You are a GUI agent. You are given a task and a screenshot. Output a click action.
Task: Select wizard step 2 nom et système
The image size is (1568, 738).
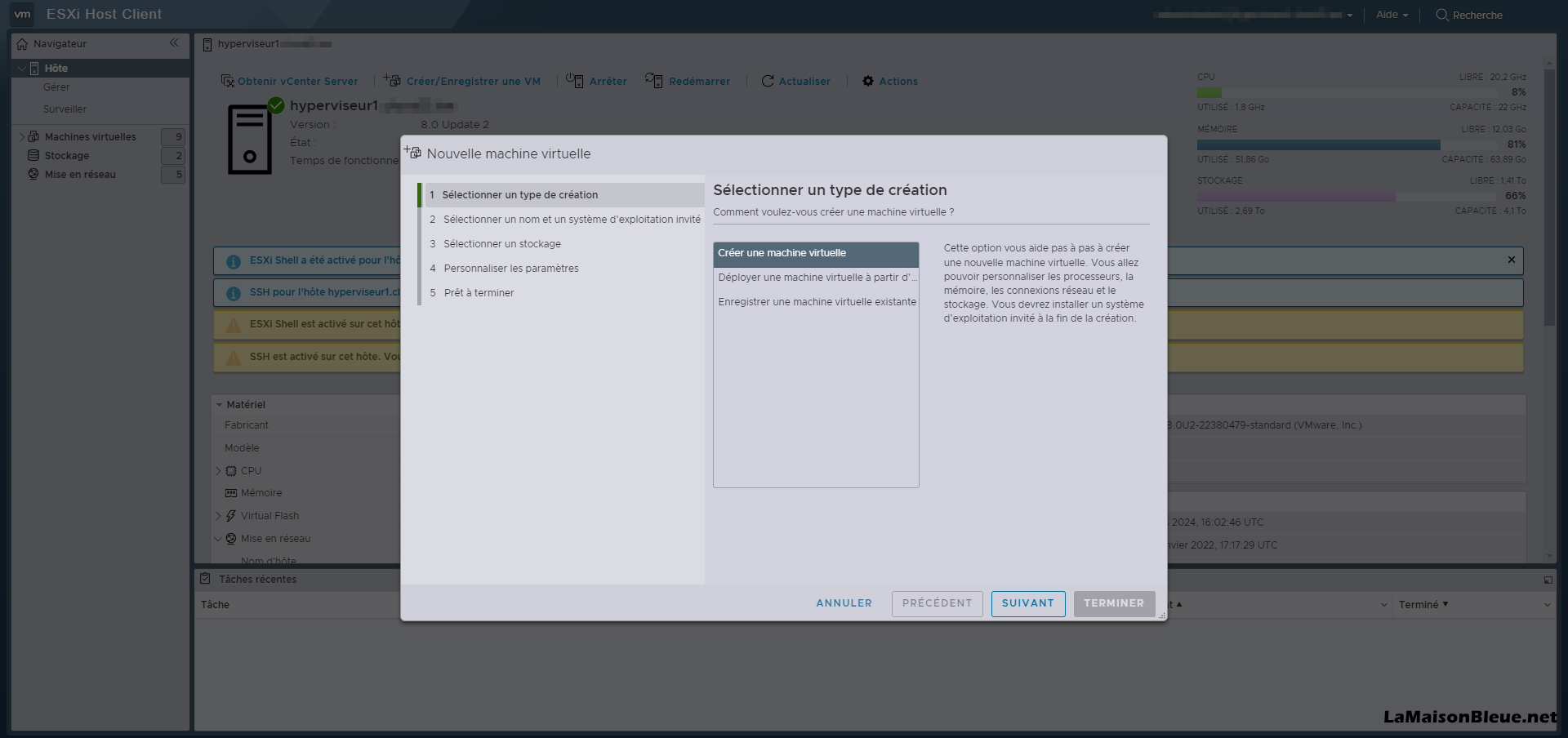click(x=564, y=220)
